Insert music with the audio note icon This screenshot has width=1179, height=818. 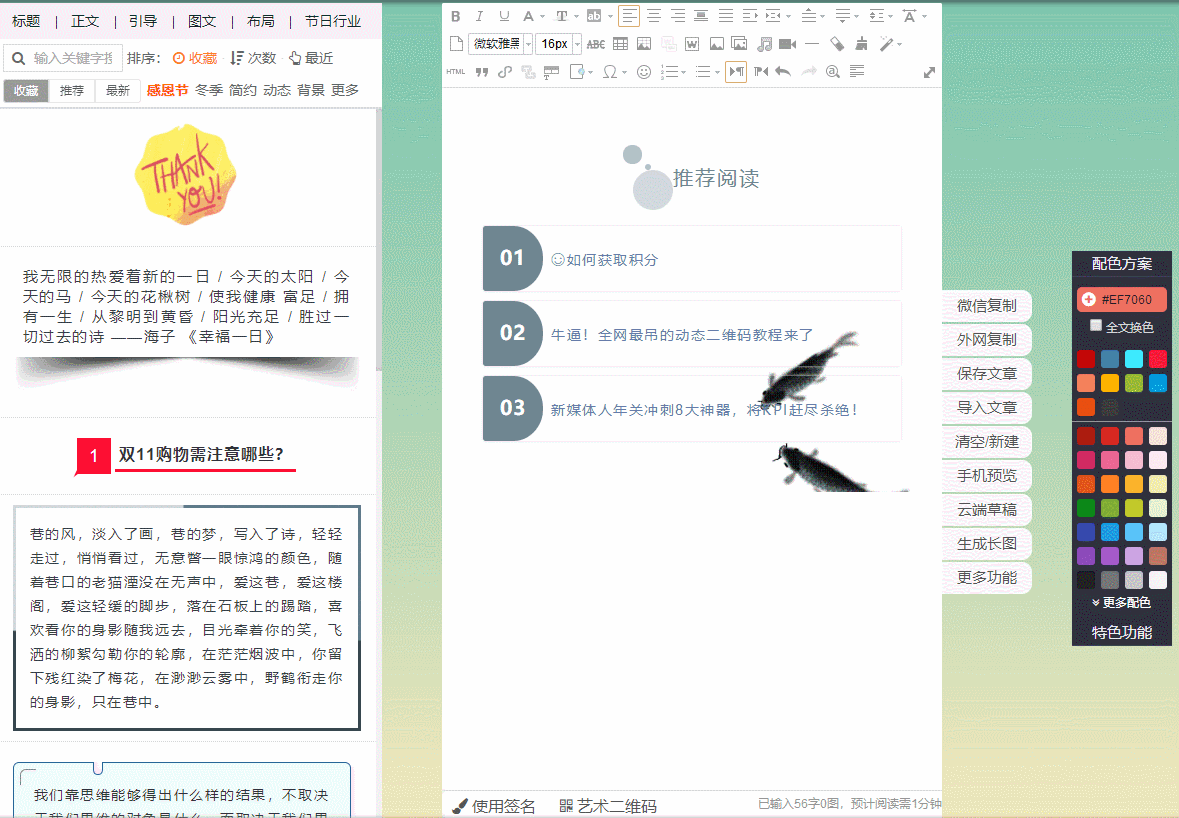pos(764,43)
